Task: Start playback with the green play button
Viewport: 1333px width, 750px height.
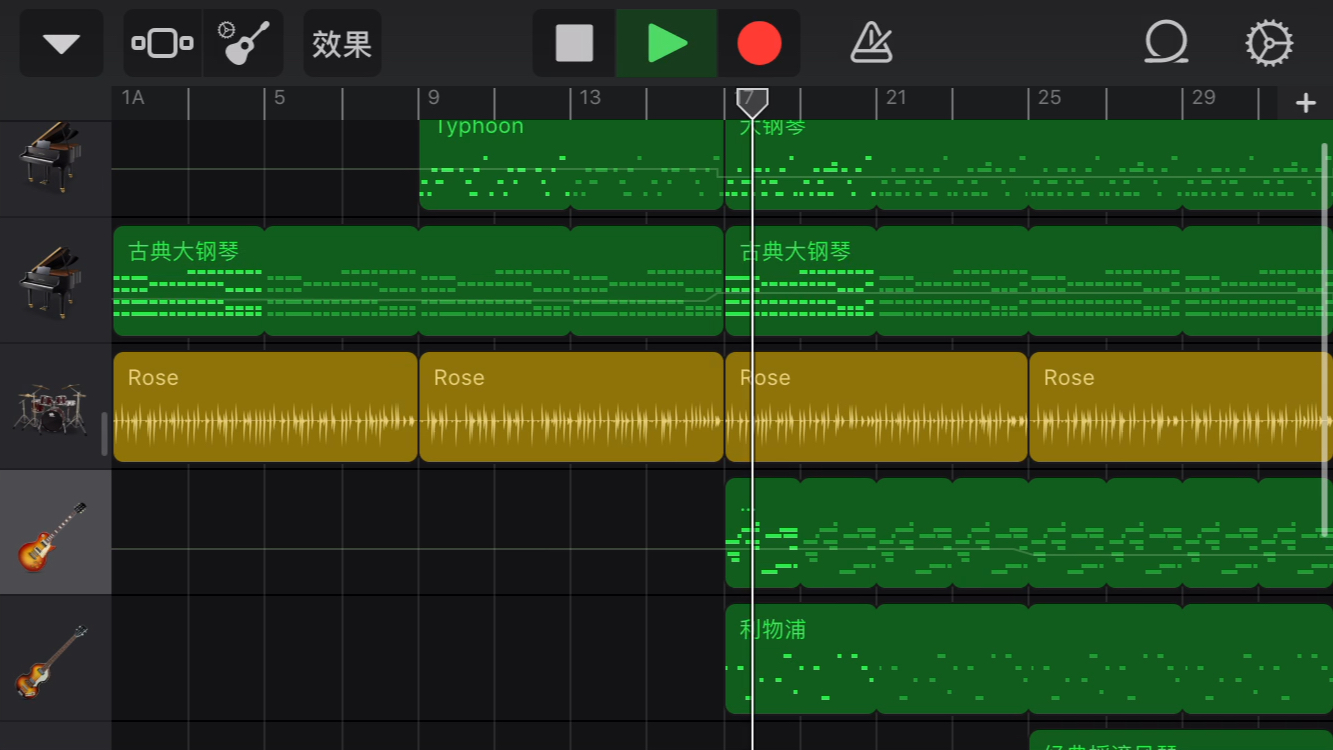Action: click(x=666, y=44)
